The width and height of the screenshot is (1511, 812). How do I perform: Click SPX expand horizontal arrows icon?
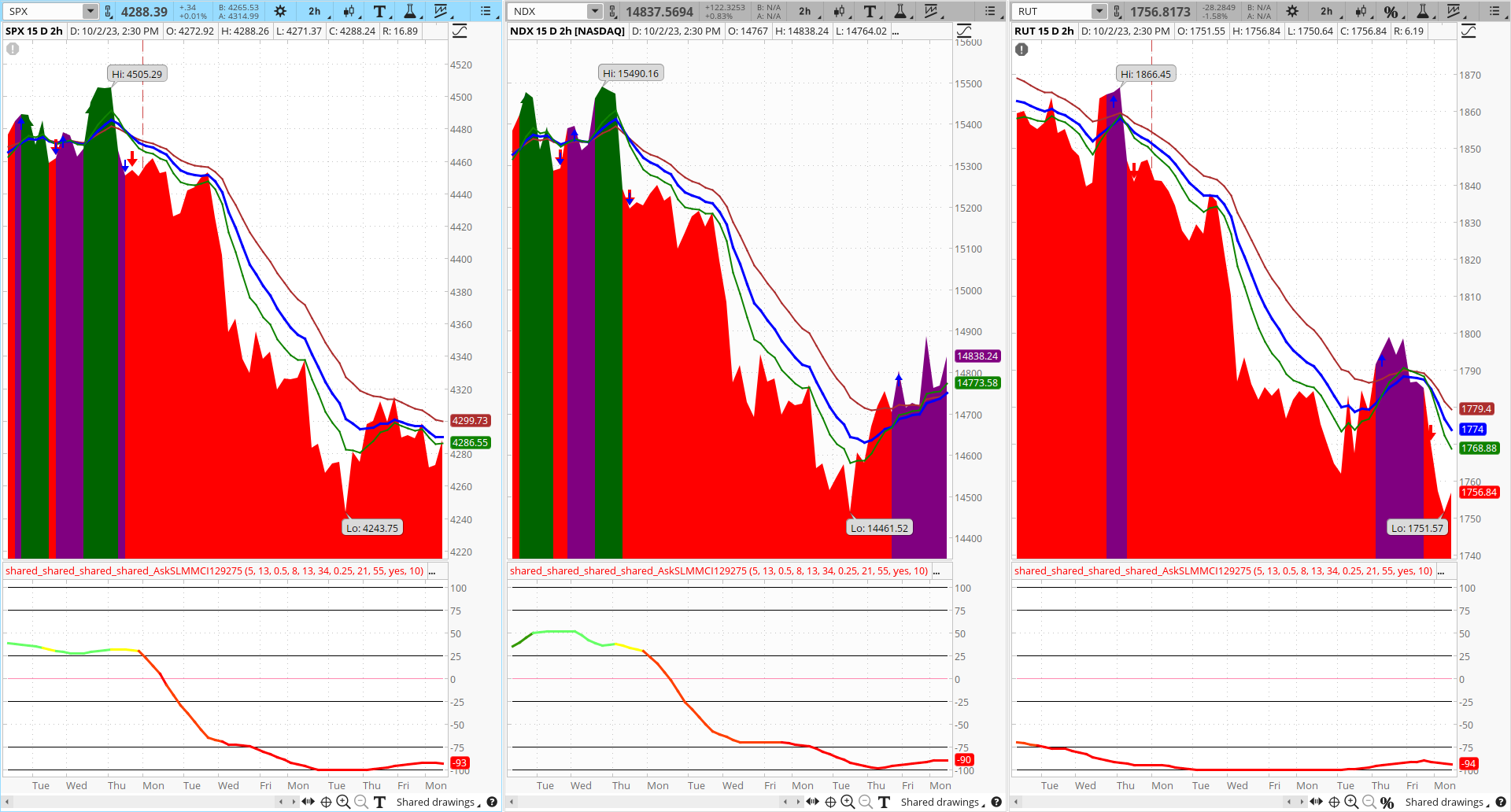click(308, 802)
